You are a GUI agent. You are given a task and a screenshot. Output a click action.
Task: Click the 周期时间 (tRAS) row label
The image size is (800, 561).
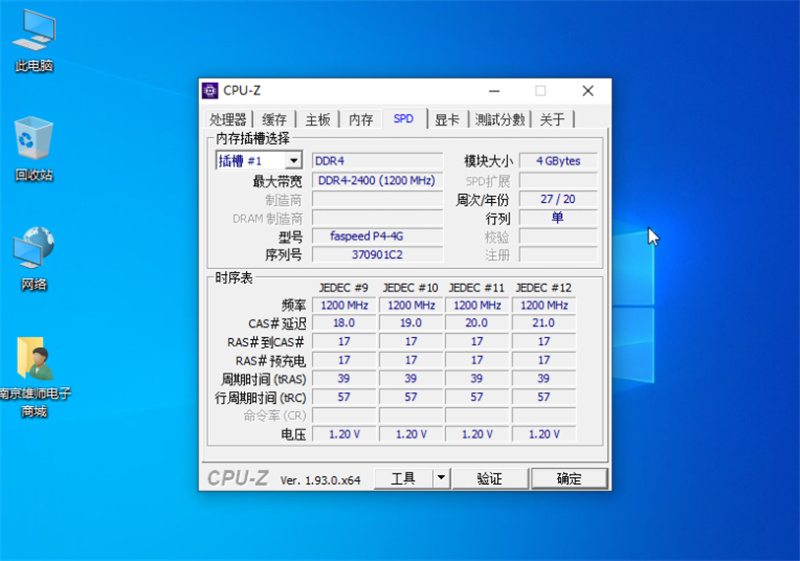pyautogui.click(x=263, y=379)
